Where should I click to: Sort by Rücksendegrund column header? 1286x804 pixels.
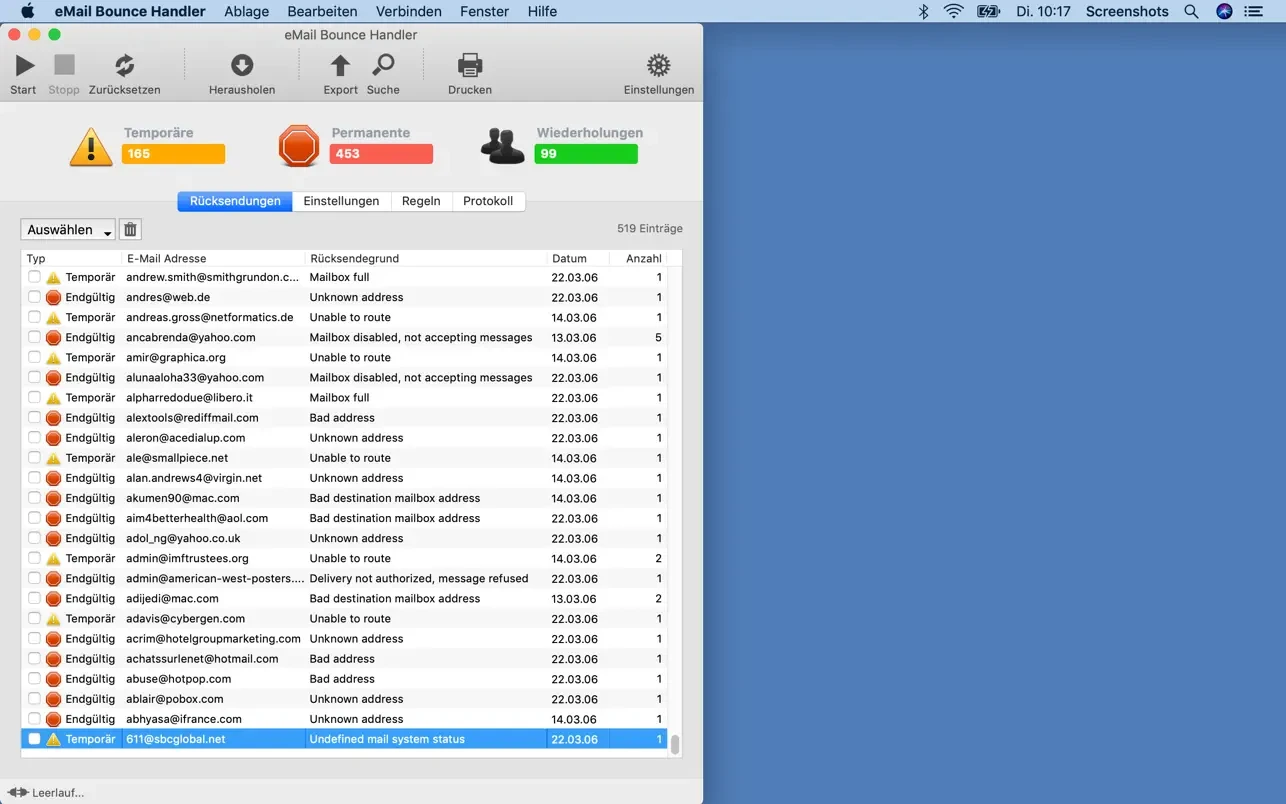427,258
